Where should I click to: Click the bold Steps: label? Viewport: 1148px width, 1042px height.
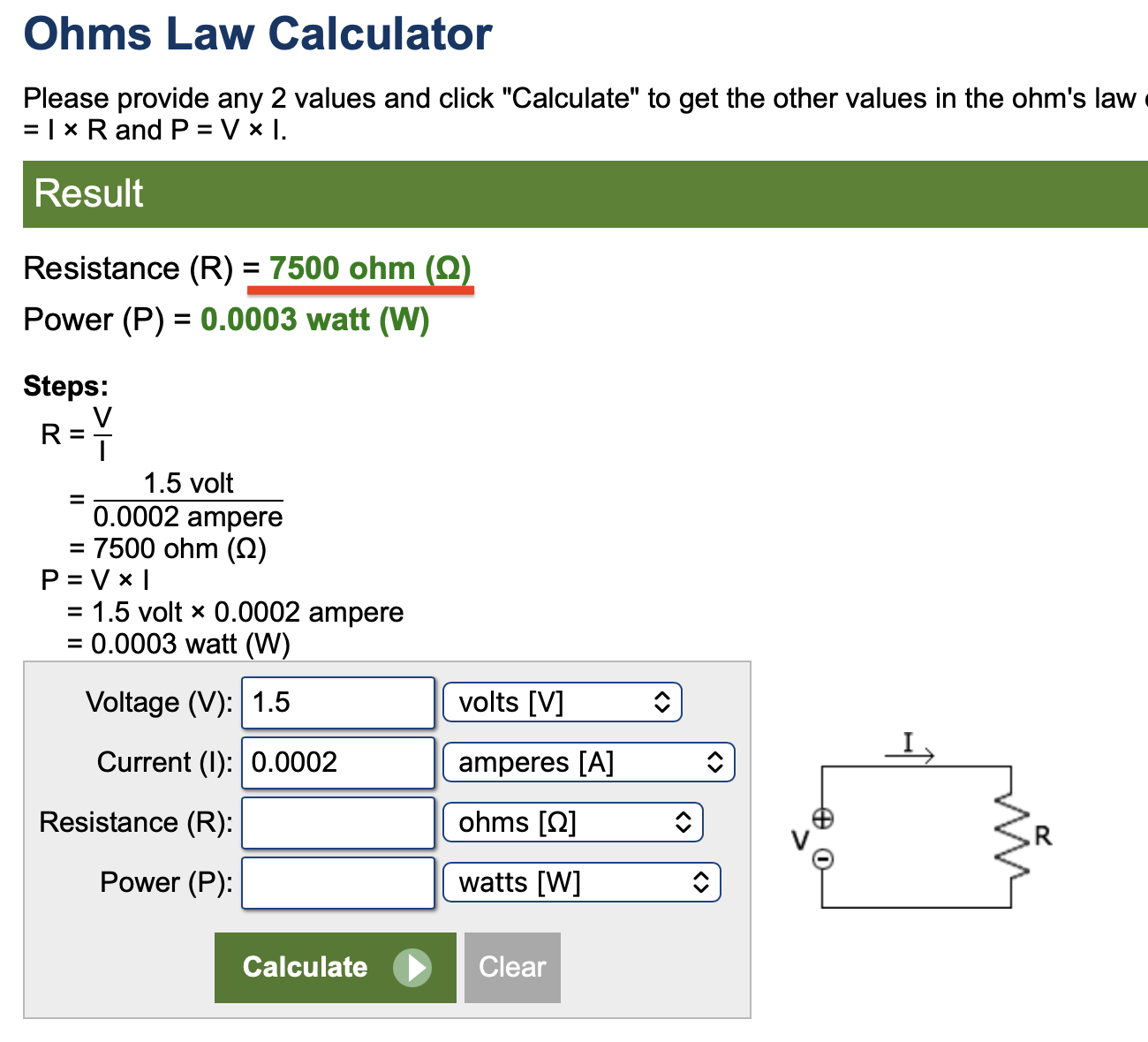point(66,386)
